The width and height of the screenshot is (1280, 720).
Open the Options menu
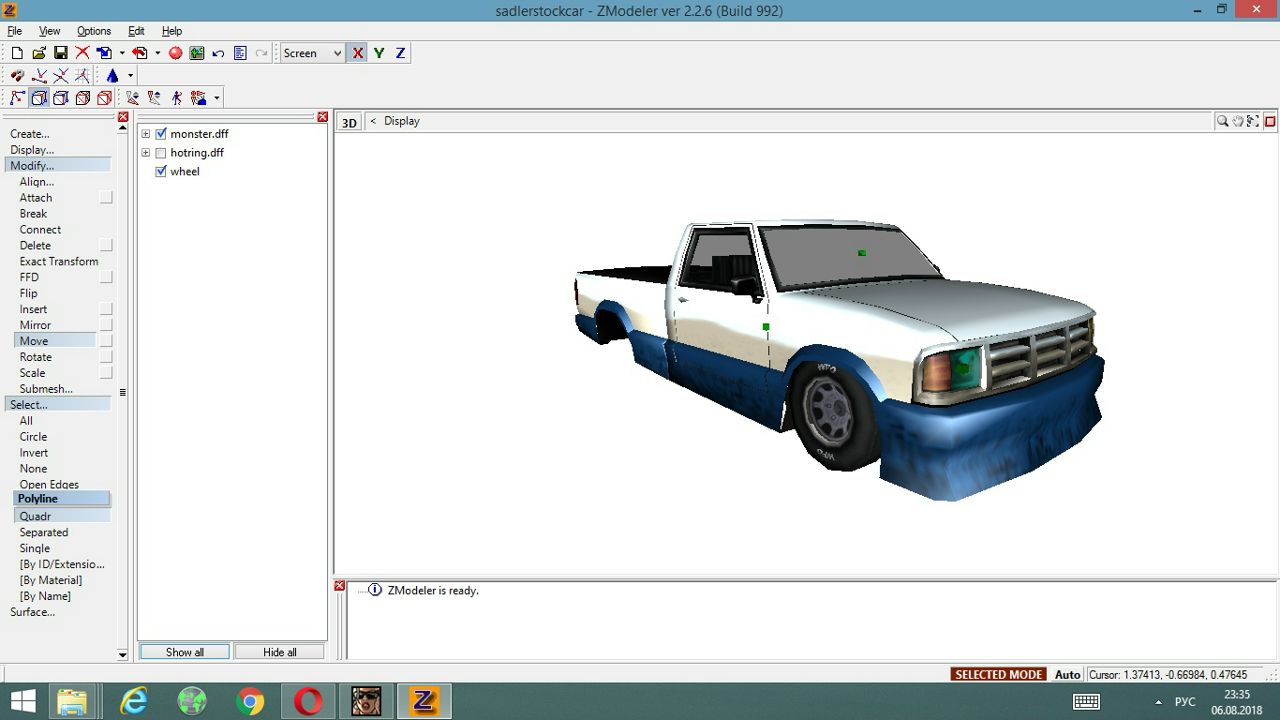94,31
